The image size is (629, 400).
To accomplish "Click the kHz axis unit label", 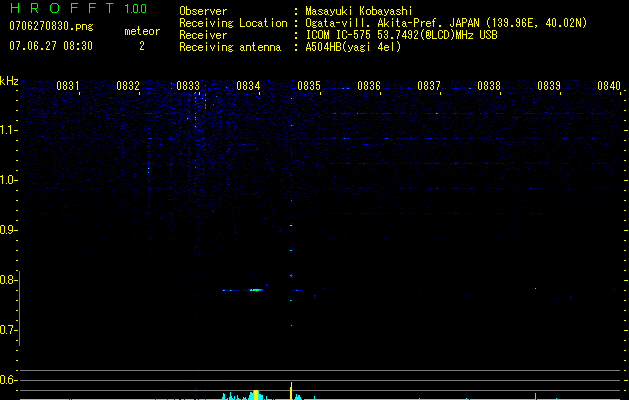I will coord(9,81).
